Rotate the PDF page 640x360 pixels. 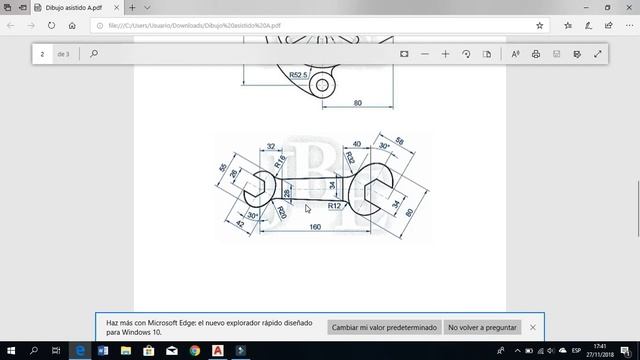point(466,54)
